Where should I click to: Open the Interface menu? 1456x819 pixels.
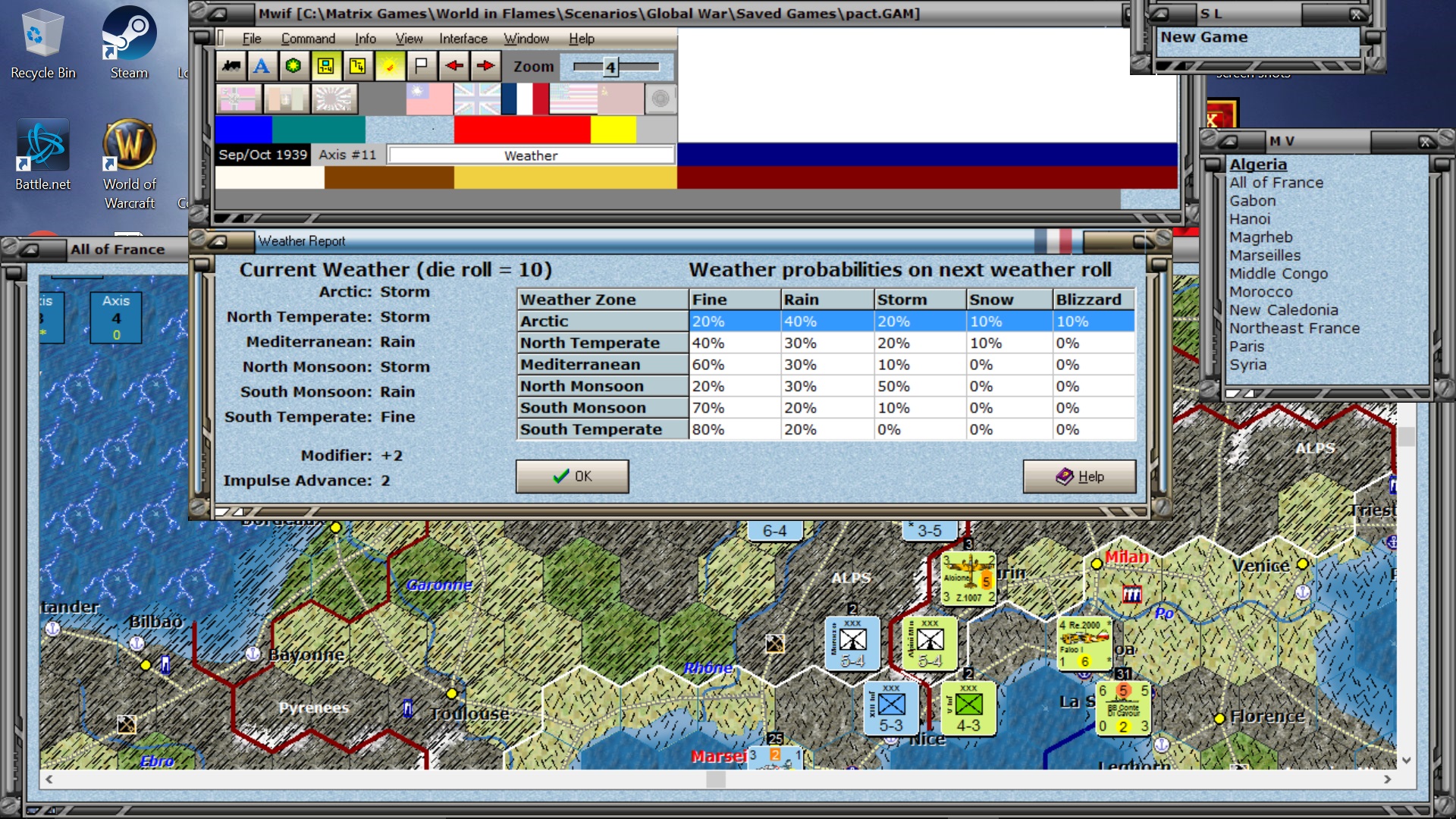click(x=463, y=39)
